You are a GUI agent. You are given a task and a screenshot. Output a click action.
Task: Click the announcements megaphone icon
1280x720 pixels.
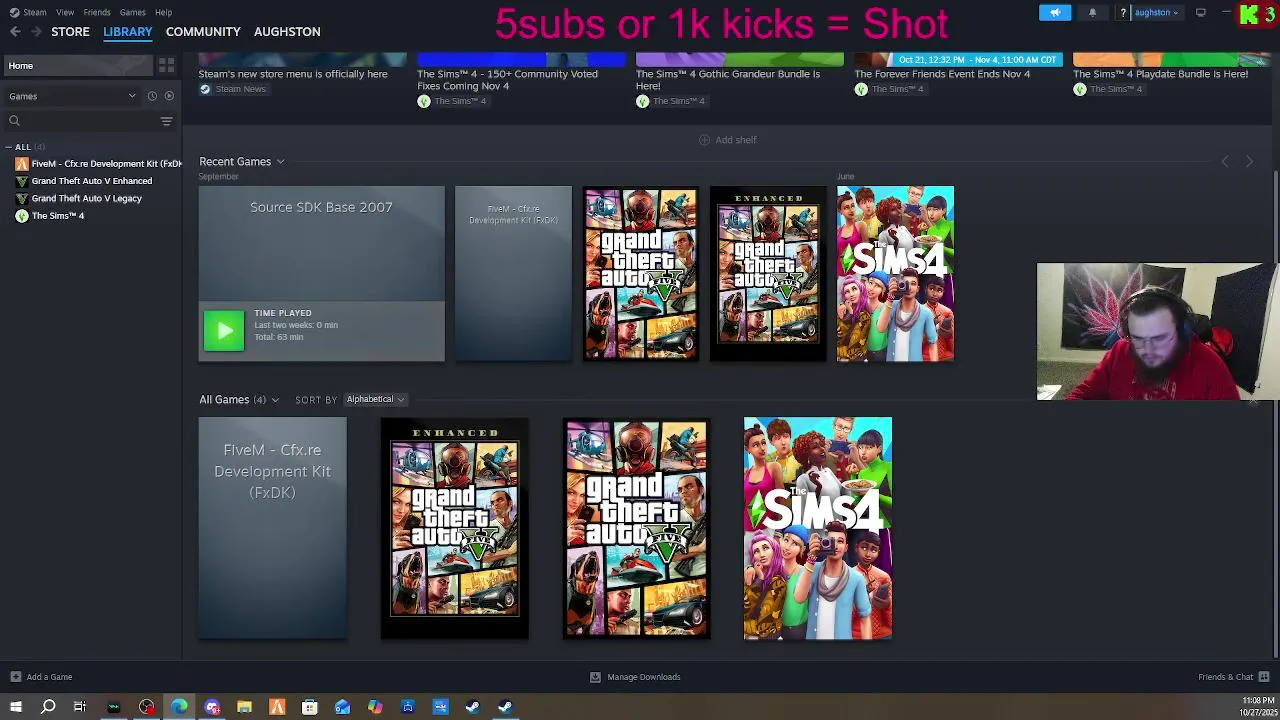(1055, 12)
